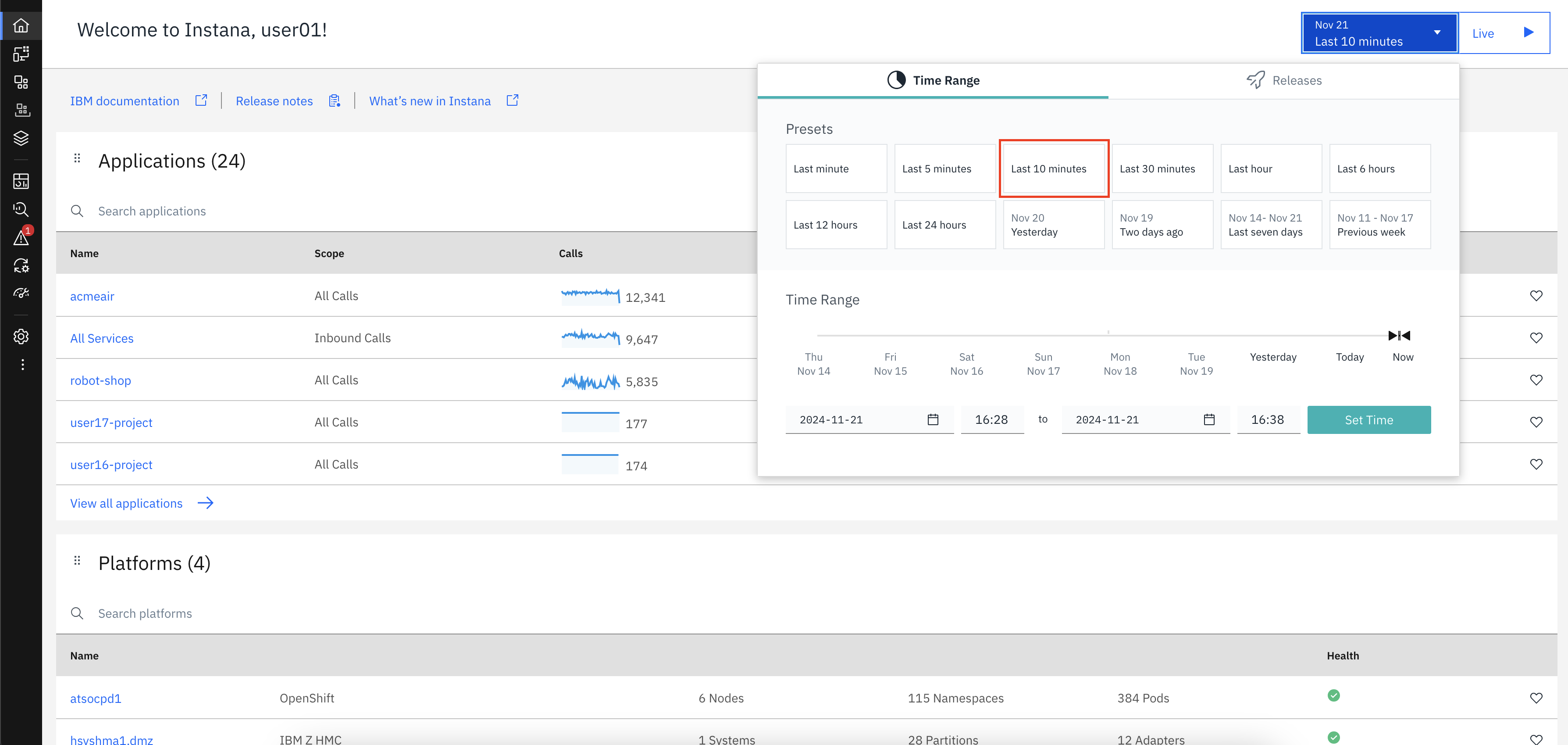The height and width of the screenshot is (745, 1568).
Task: Open the acmeair application link
Action: tap(92, 296)
